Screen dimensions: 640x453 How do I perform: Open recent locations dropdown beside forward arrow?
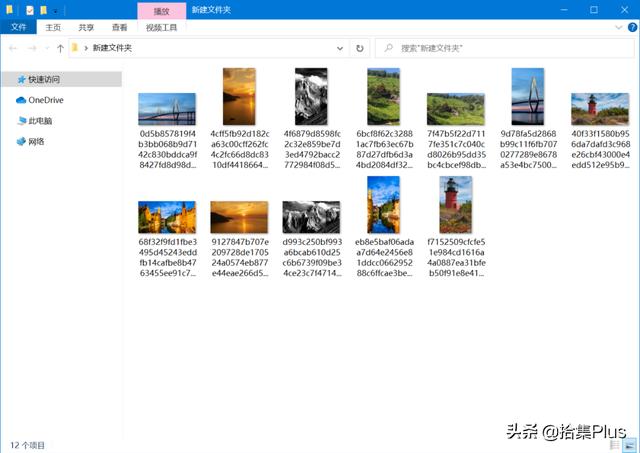coord(46,48)
